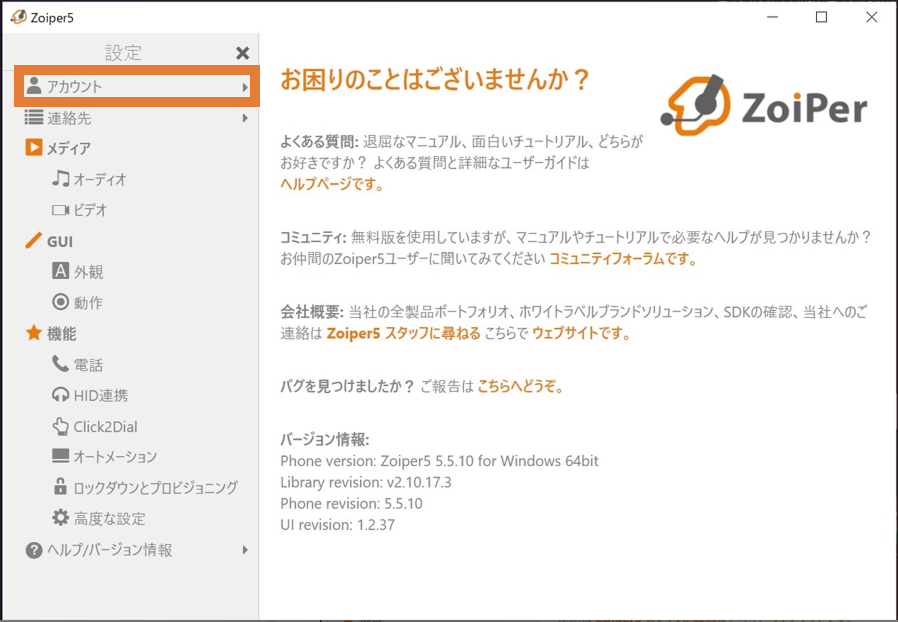The image size is (898, 622).
Task: Click the headset icon beside HID連携
Action: [61, 395]
